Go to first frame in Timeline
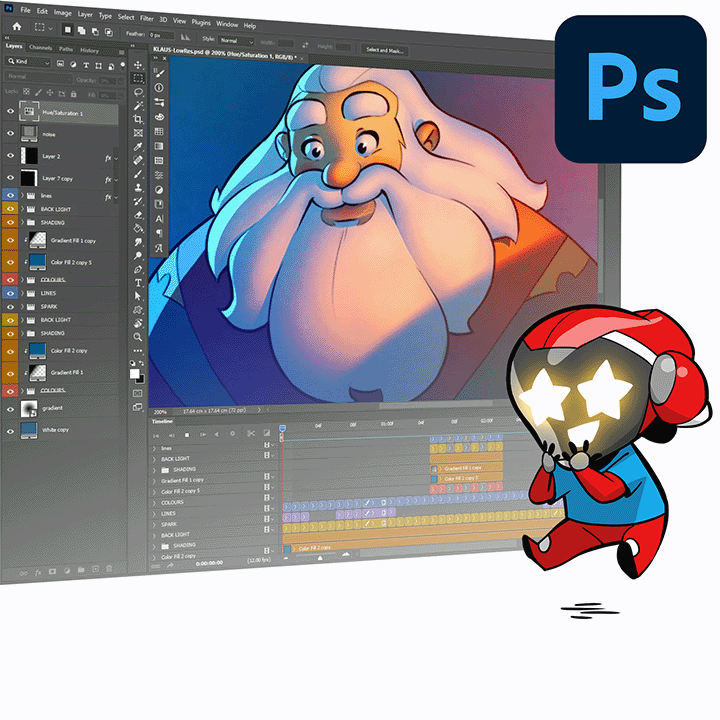Screen dimensions: 720x720 (x=156, y=435)
